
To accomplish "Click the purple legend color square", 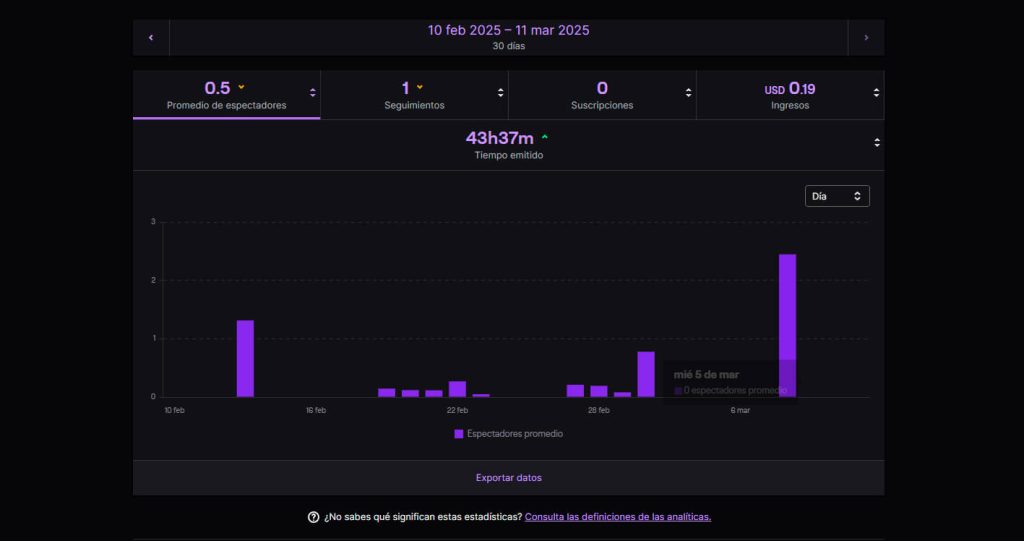I will click(x=459, y=434).
